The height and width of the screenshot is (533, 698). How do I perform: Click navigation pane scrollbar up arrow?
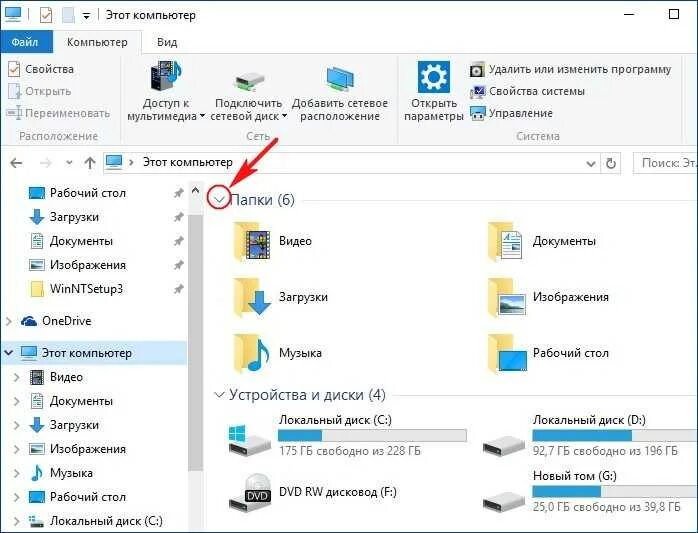195,191
